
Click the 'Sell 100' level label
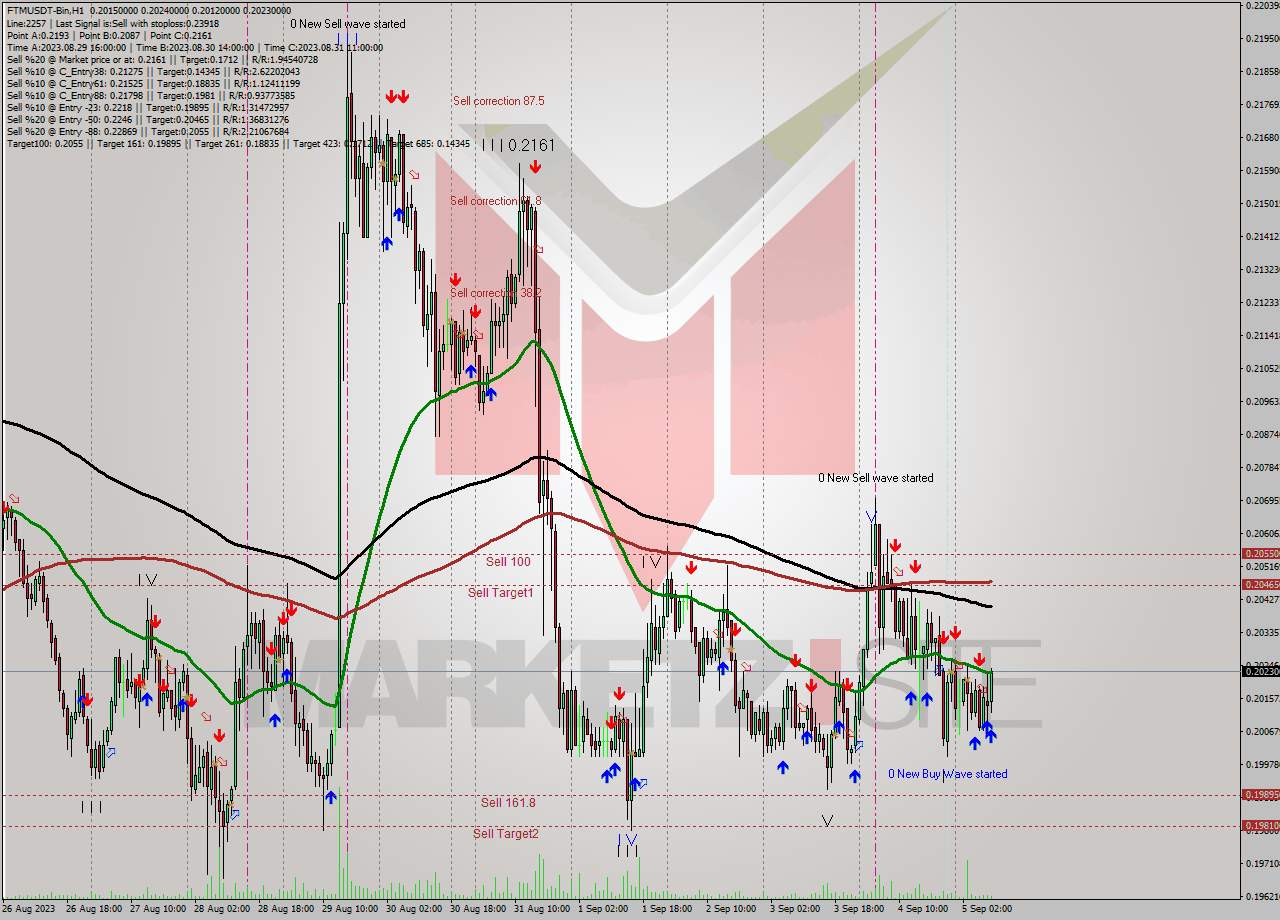[508, 562]
